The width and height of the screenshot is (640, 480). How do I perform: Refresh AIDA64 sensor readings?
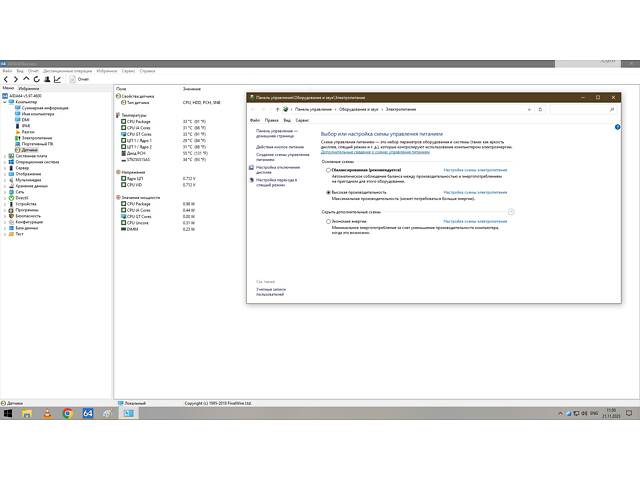(x=37, y=79)
